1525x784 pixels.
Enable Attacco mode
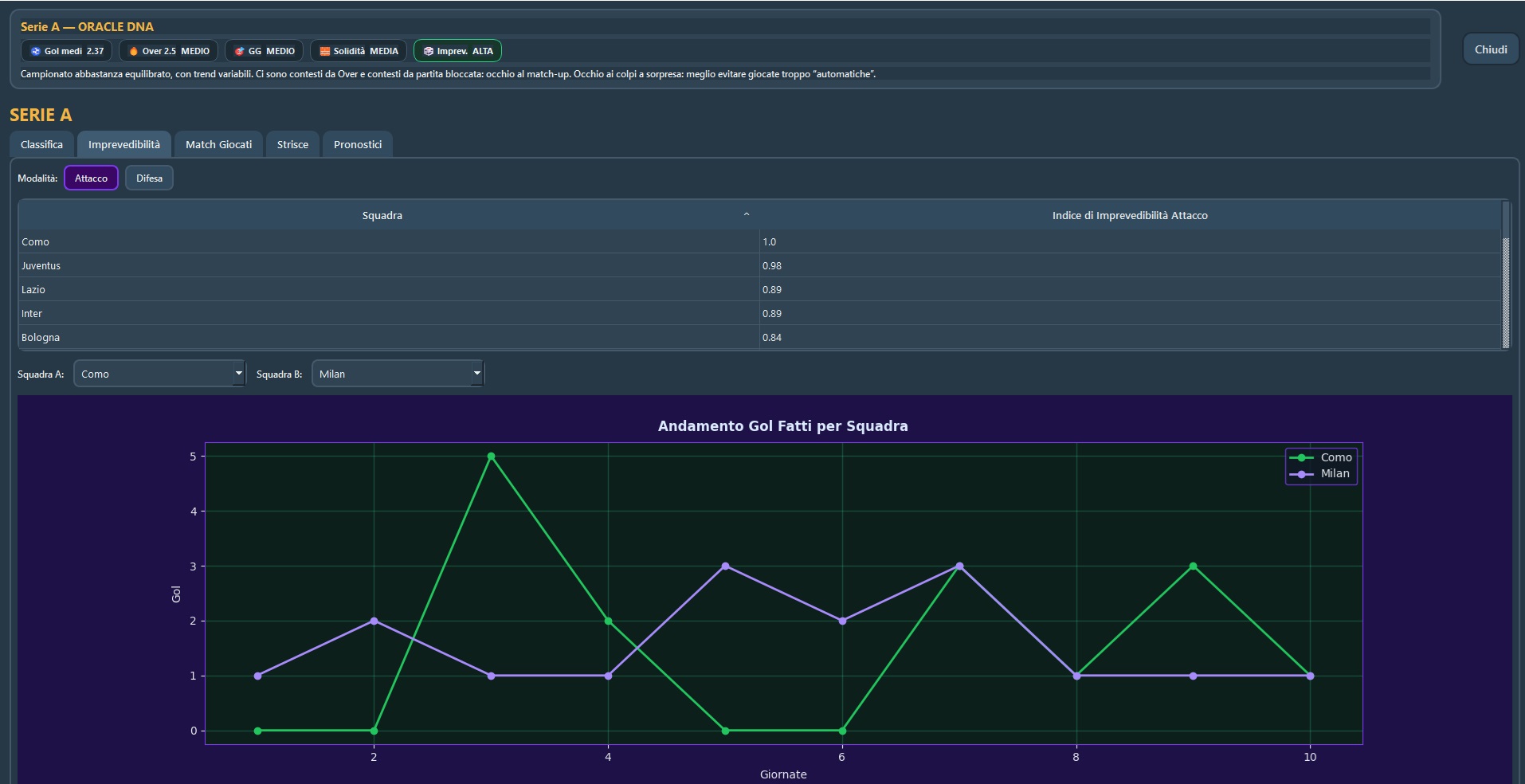pos(90,177)
